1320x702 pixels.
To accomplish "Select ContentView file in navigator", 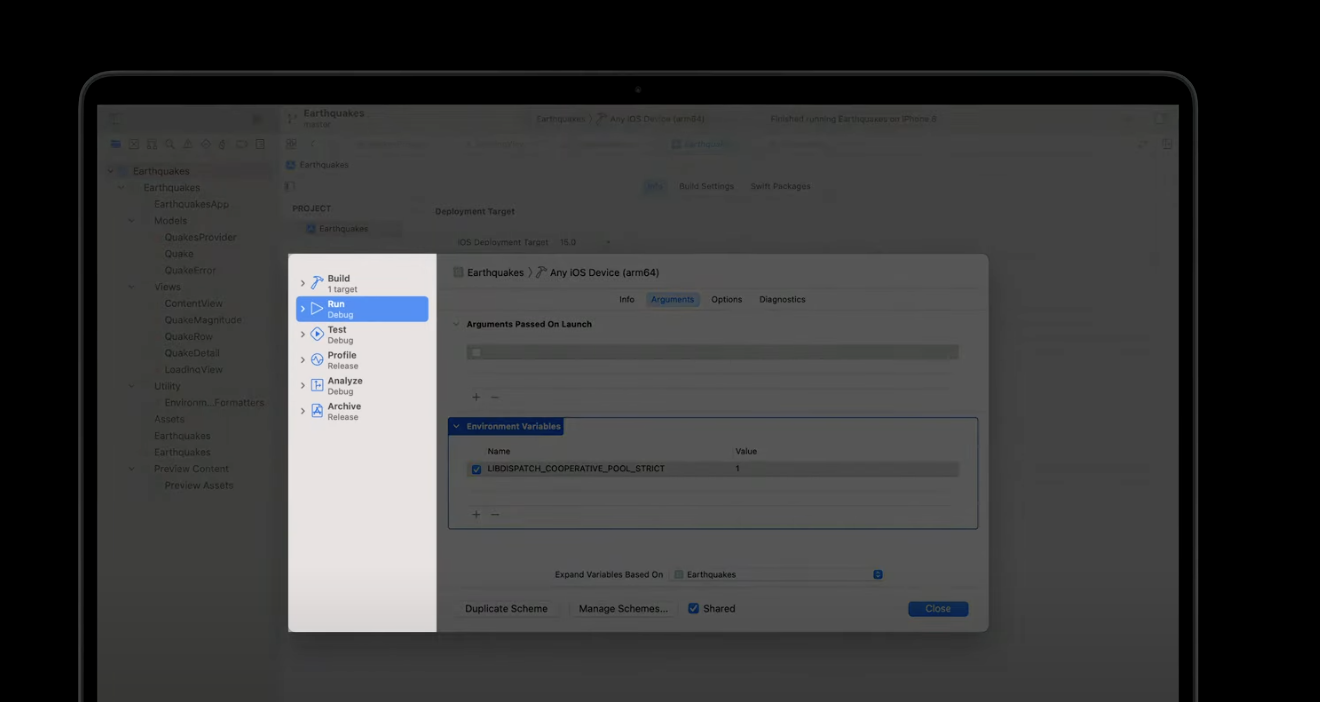I will coord(193,303).
